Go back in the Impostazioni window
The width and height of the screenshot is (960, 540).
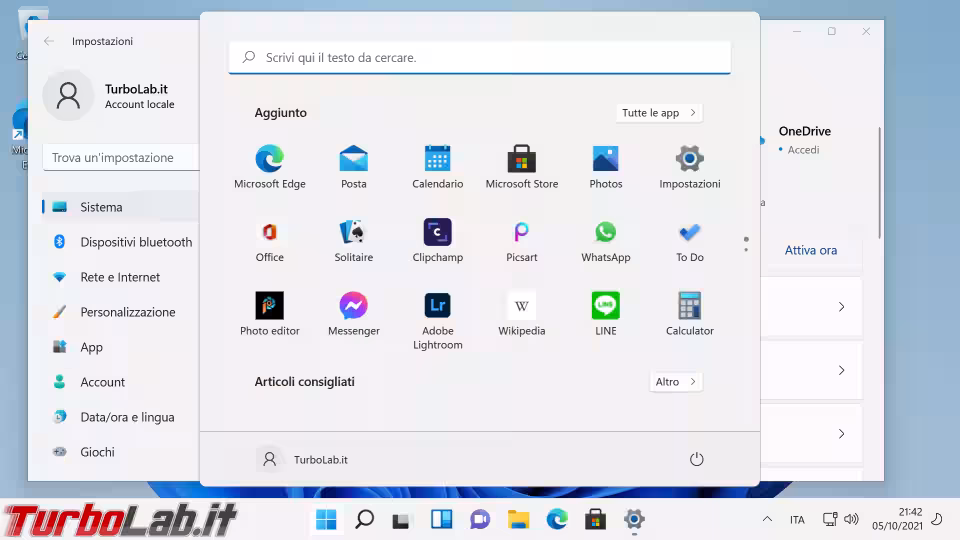[49, 41]
